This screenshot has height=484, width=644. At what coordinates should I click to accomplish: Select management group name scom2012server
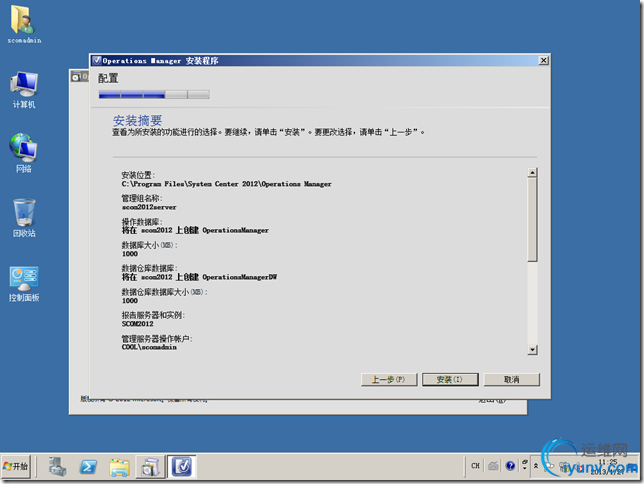point(149,207)
